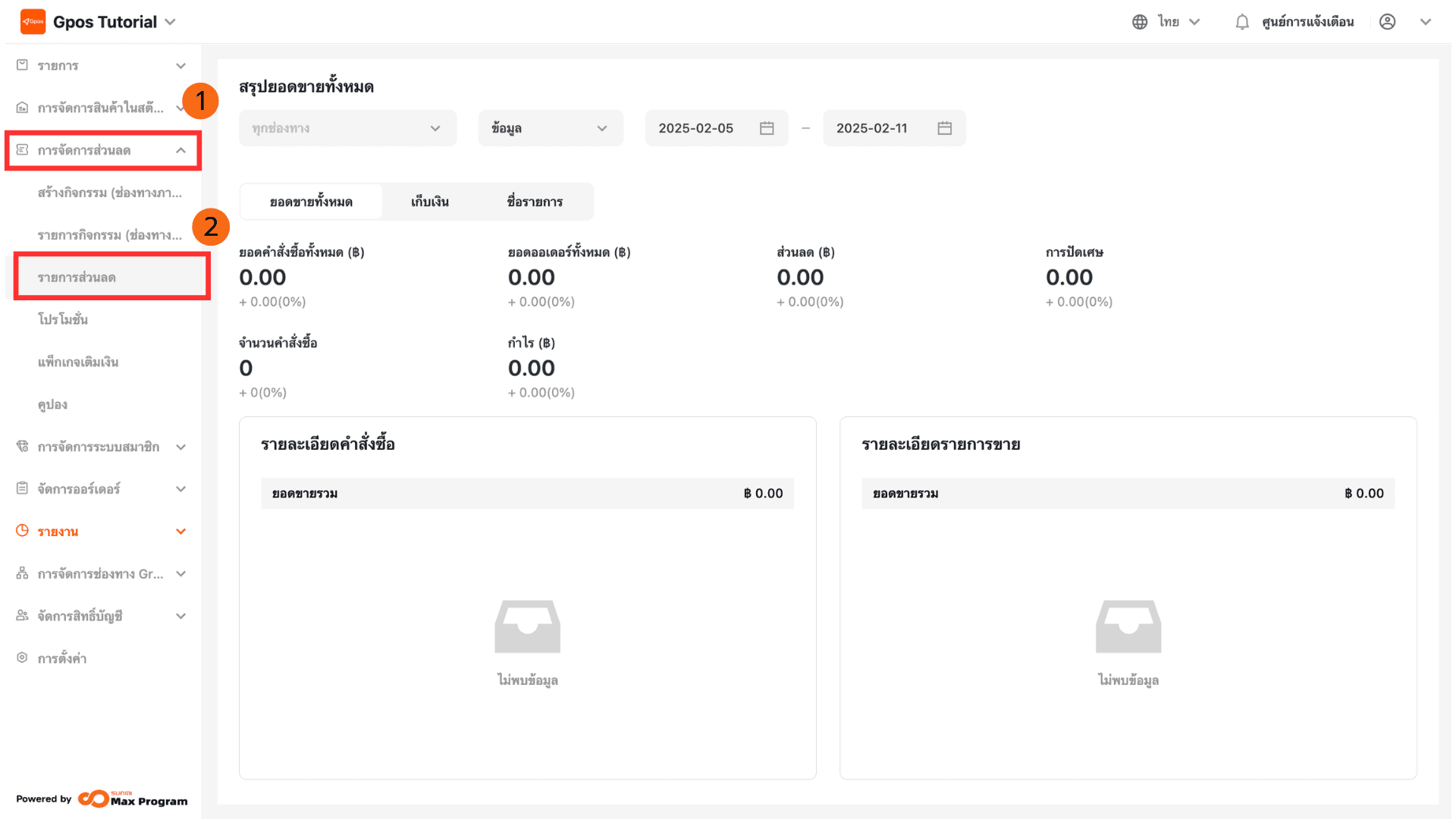
Task: Switch to the ชื่อรายการ tab
Action: click(535, 202)
